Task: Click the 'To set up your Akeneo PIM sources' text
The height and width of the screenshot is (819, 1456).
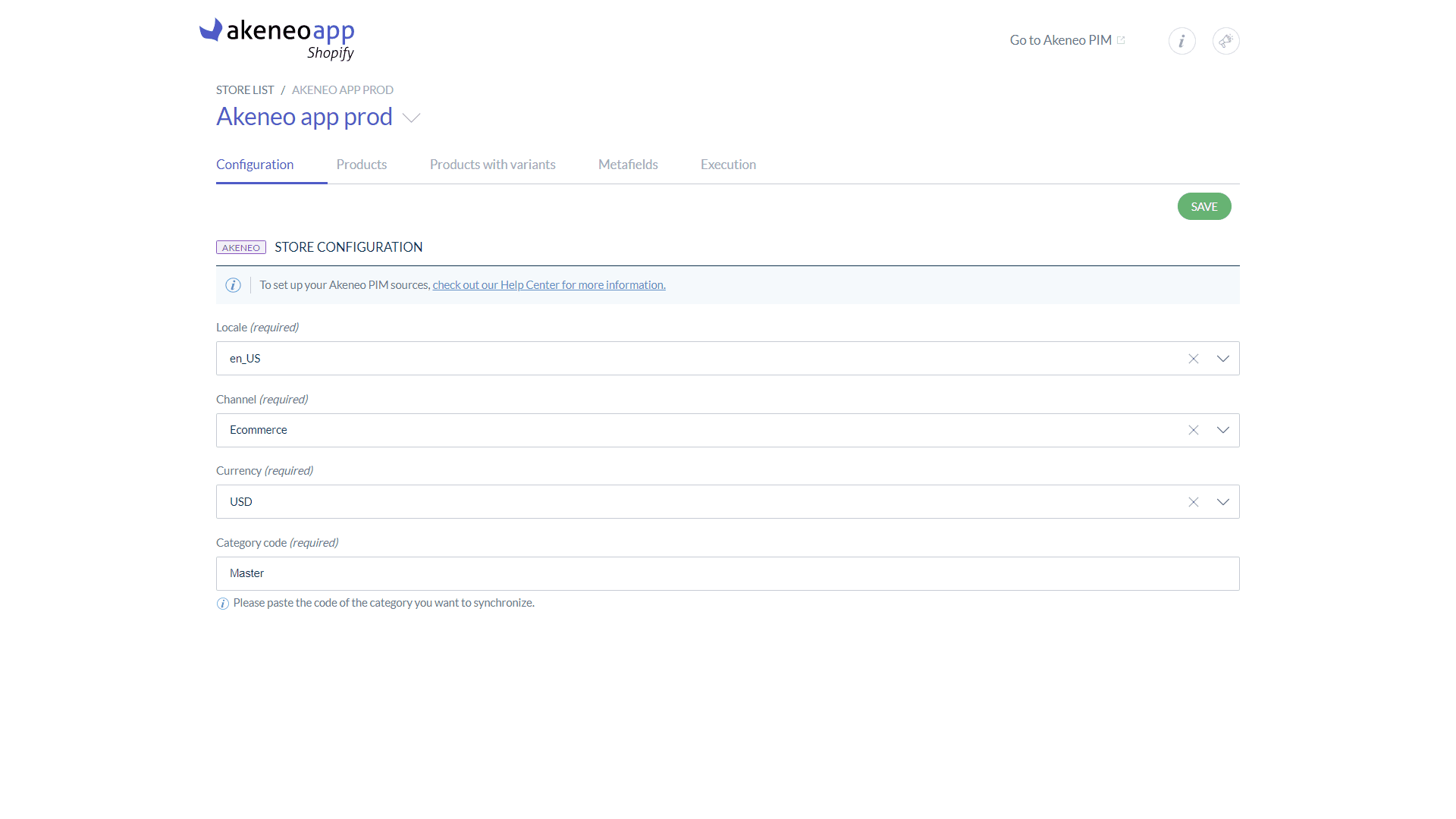Action: coord(344,285)
